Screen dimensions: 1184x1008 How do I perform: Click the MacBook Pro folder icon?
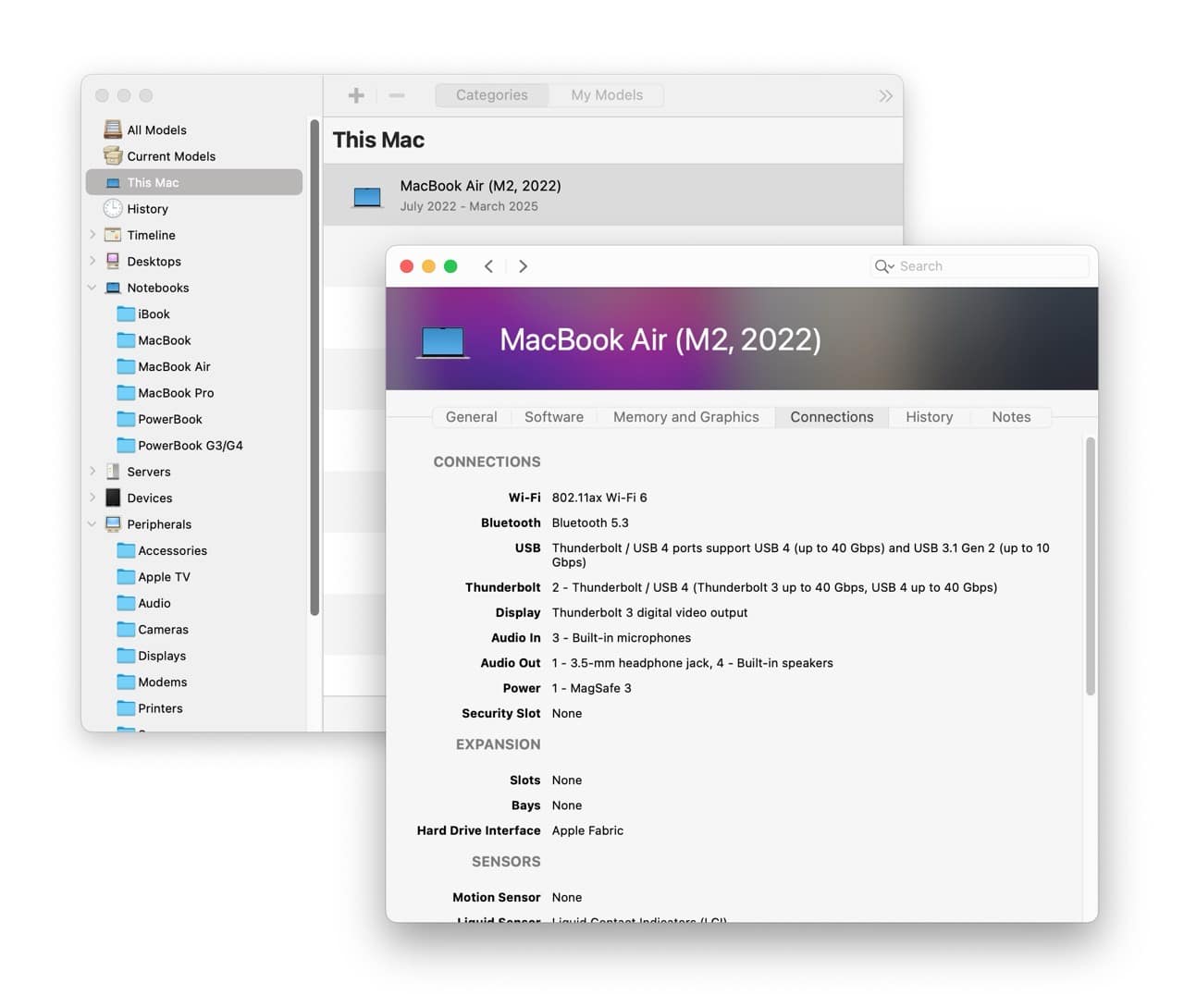(126, 392)
